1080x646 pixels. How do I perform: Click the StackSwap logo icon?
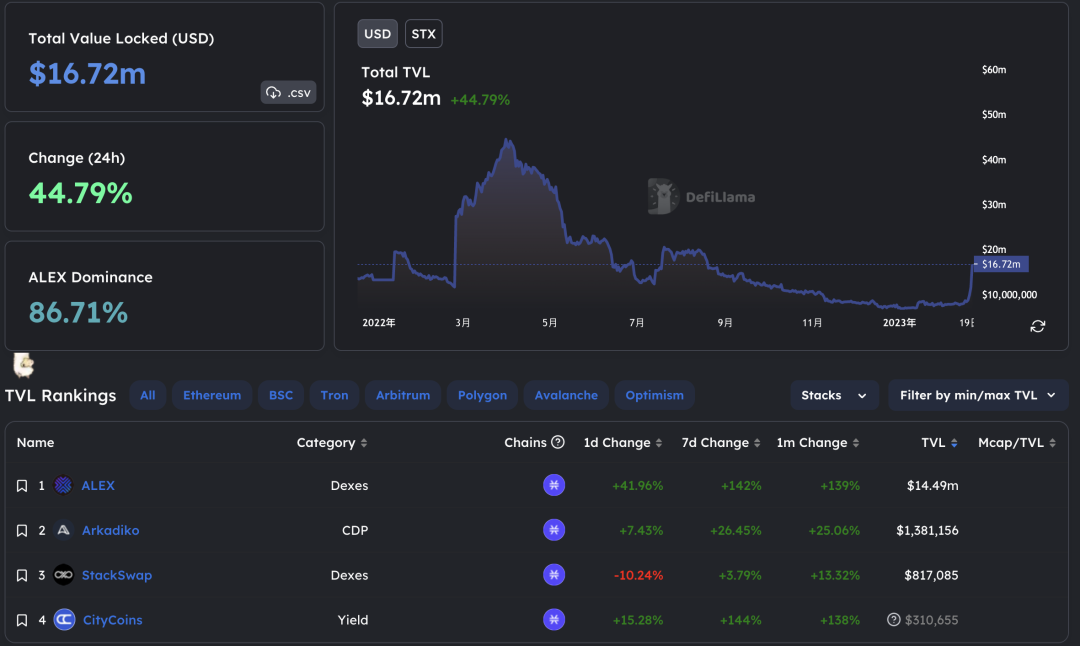(x=64, y=575)
